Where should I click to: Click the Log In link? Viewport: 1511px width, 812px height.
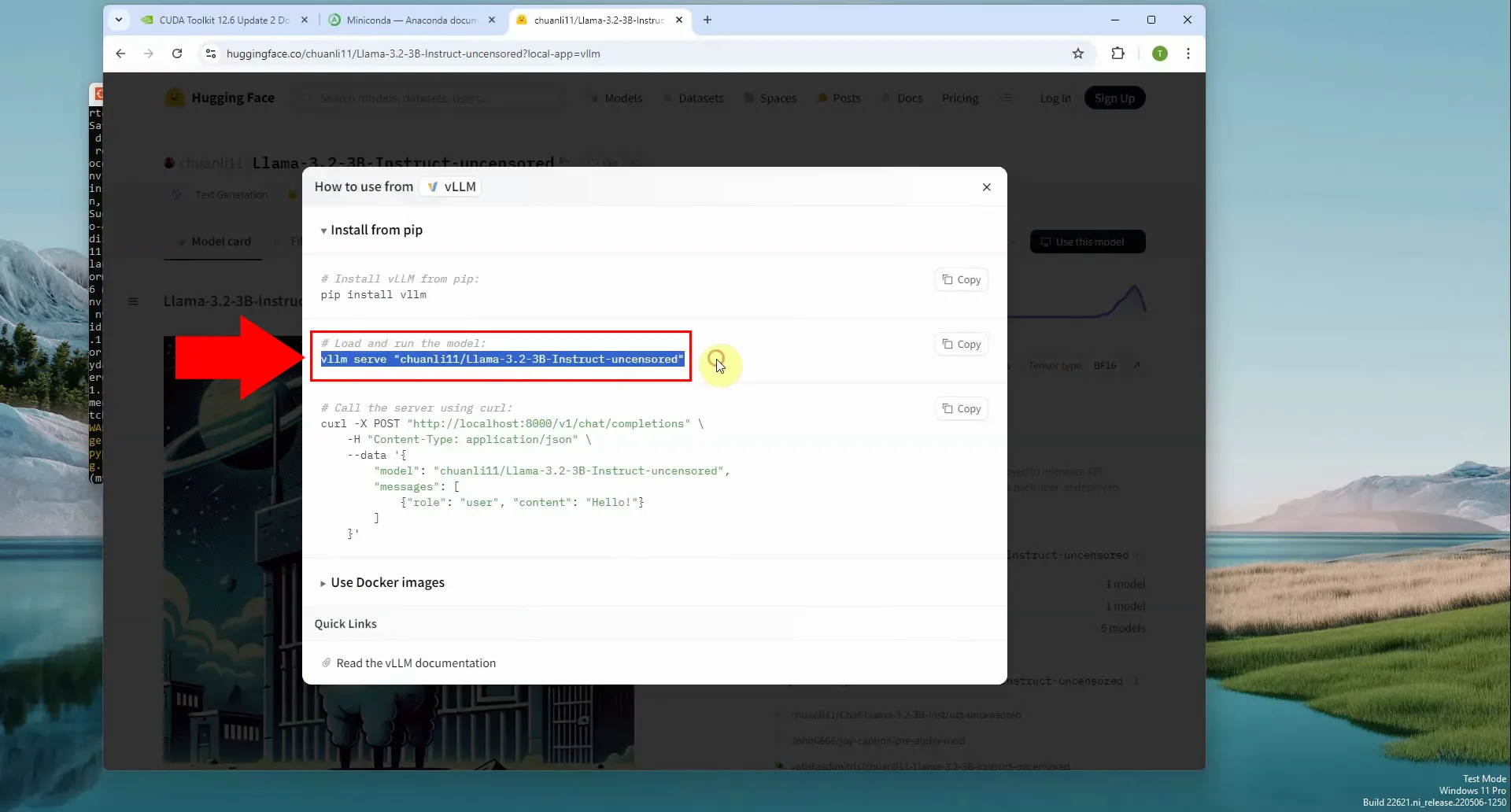1055,98
